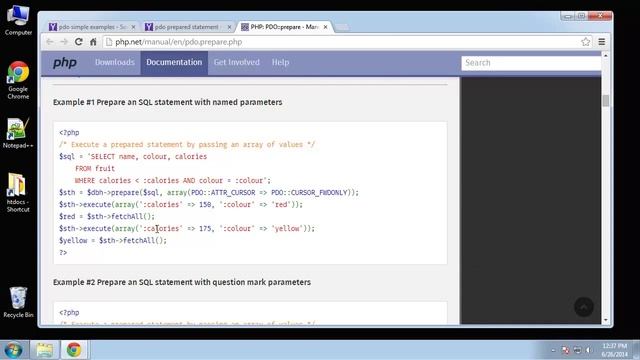Go to the home page icon

click(93, 42)
